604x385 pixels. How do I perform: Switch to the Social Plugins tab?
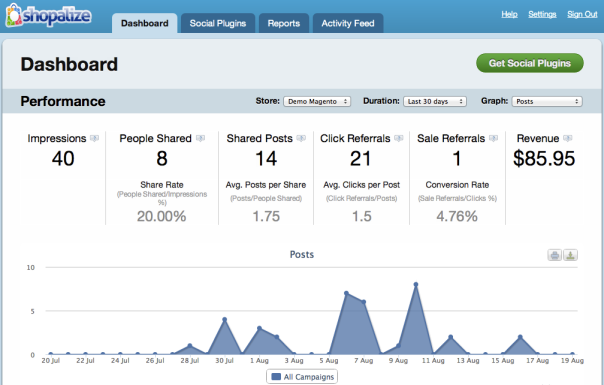(x=218, y=24)
